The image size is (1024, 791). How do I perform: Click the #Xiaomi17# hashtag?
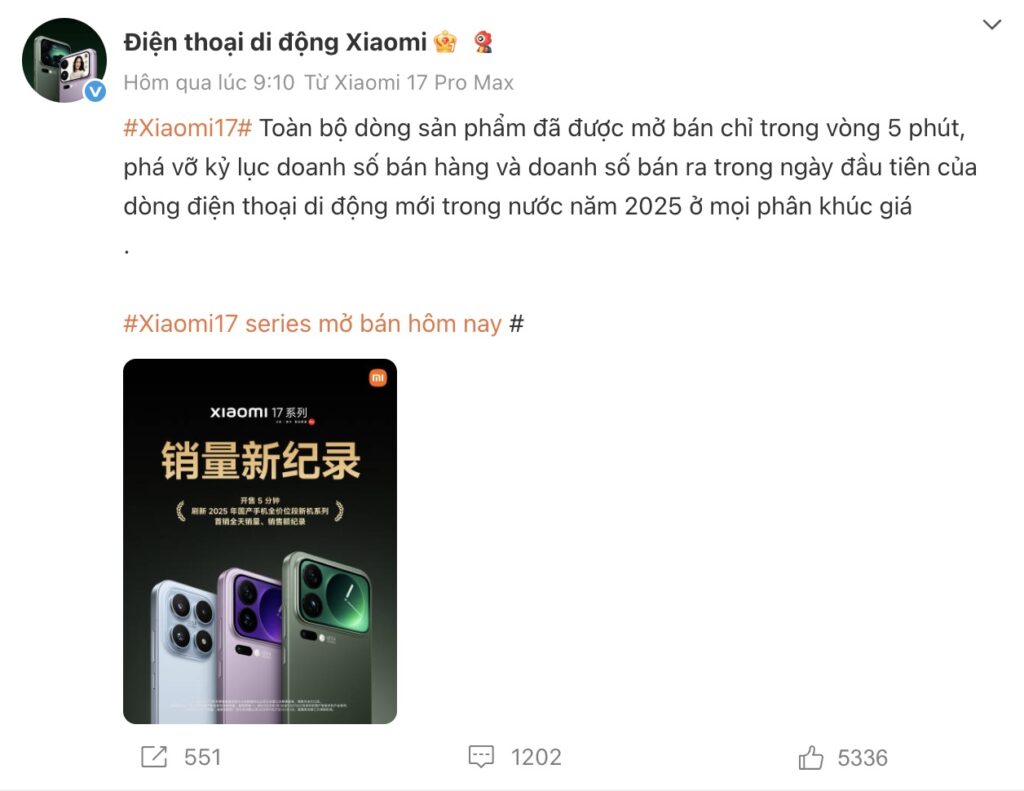point(187,128)
